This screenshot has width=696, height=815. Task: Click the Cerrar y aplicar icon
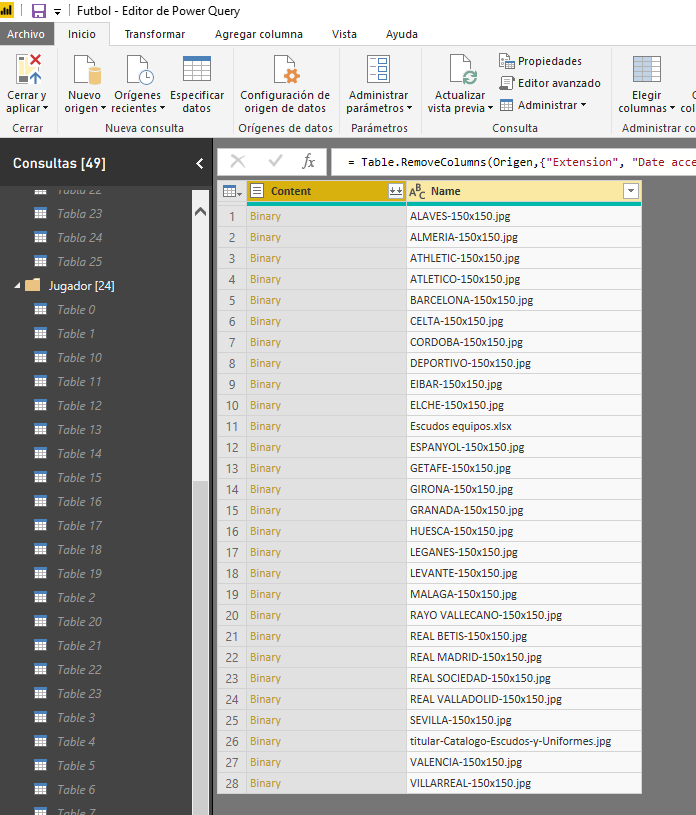pyautogui.click(x=29, y=69)
